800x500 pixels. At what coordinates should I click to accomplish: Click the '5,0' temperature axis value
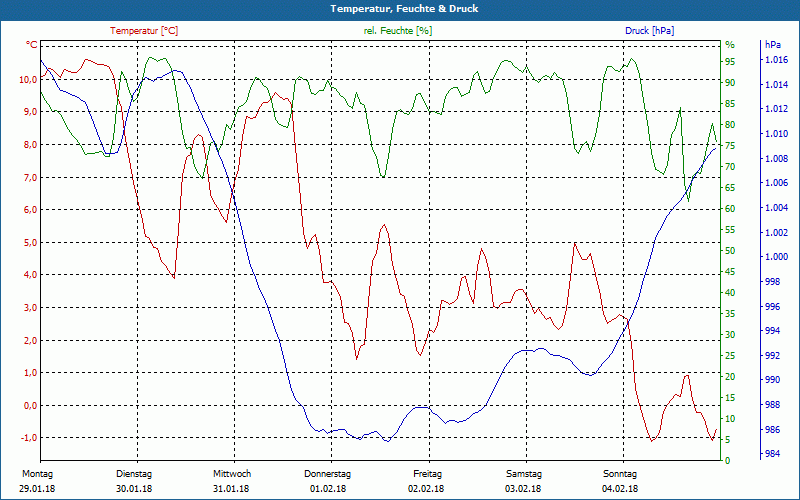[x=31, y=242]
